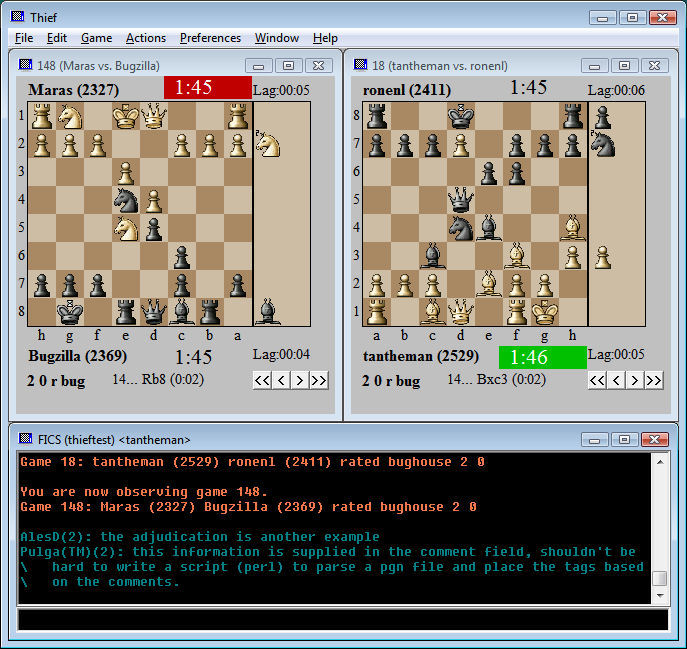
Task: Click the tantheman green clock showing 1:46
Action: click(x=542, y=357)
